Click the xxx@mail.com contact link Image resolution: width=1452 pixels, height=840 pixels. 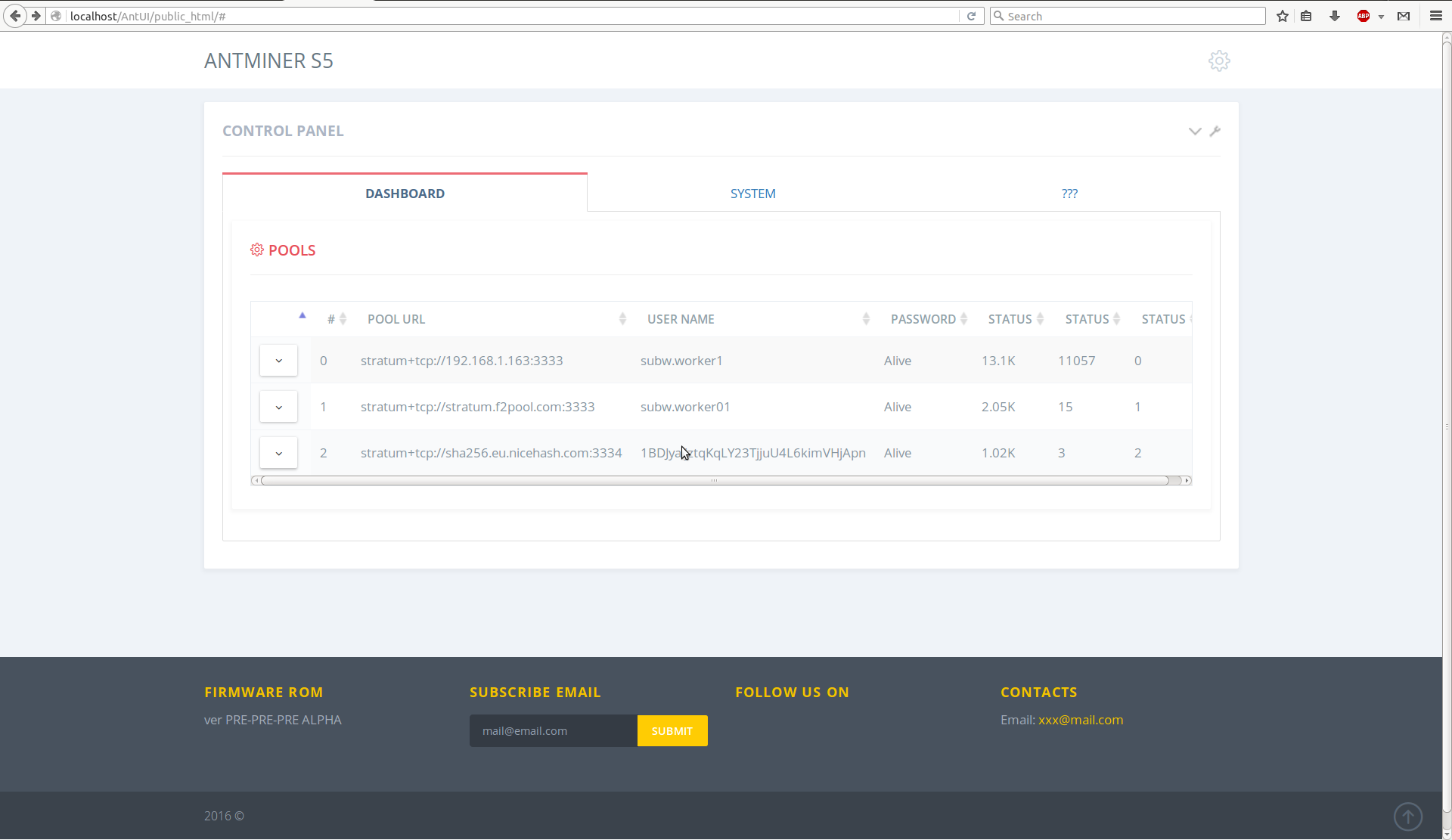tap(1081, 720)
